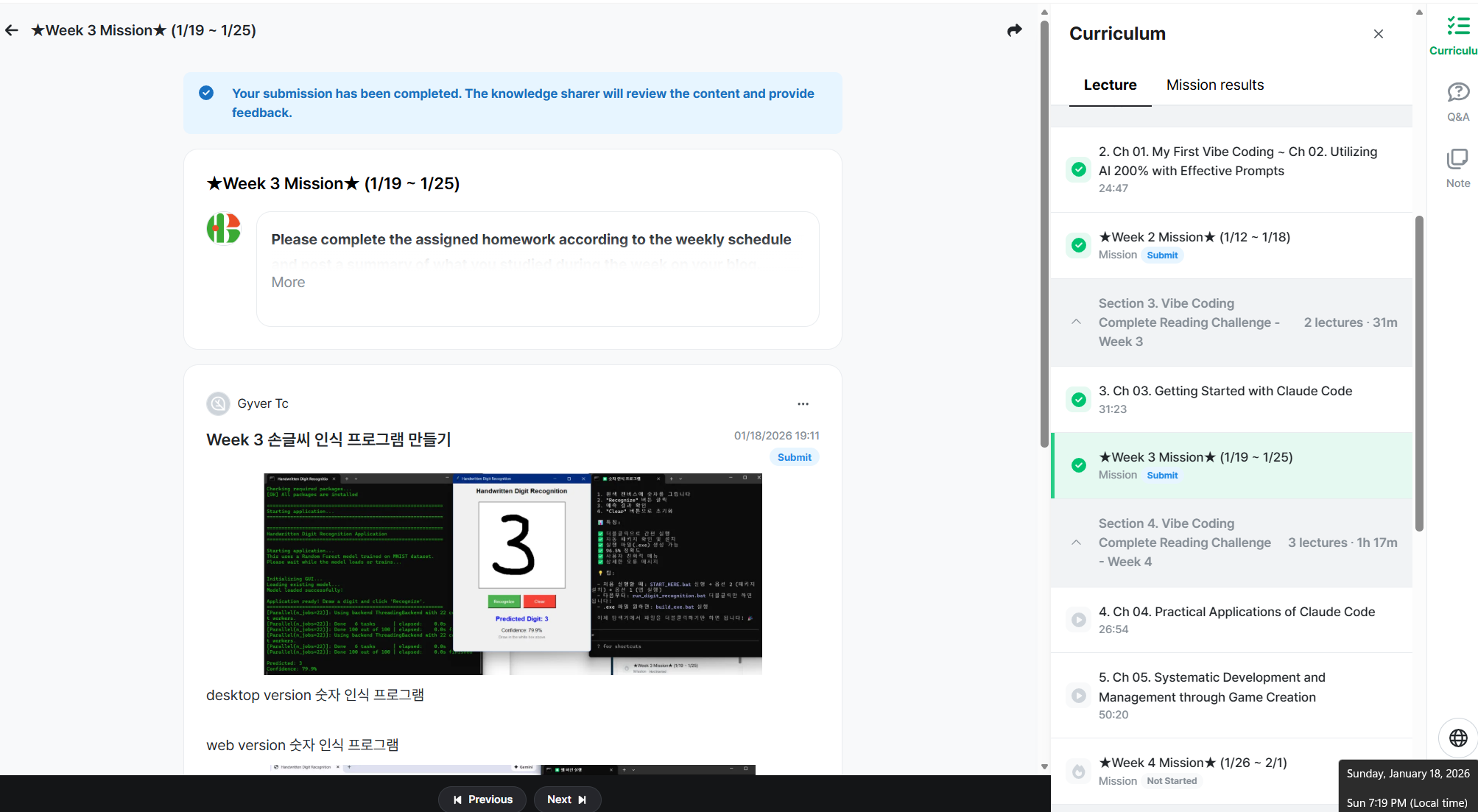Click the share arrow icon
The image size is (1478, 812).
[1014, 30]
